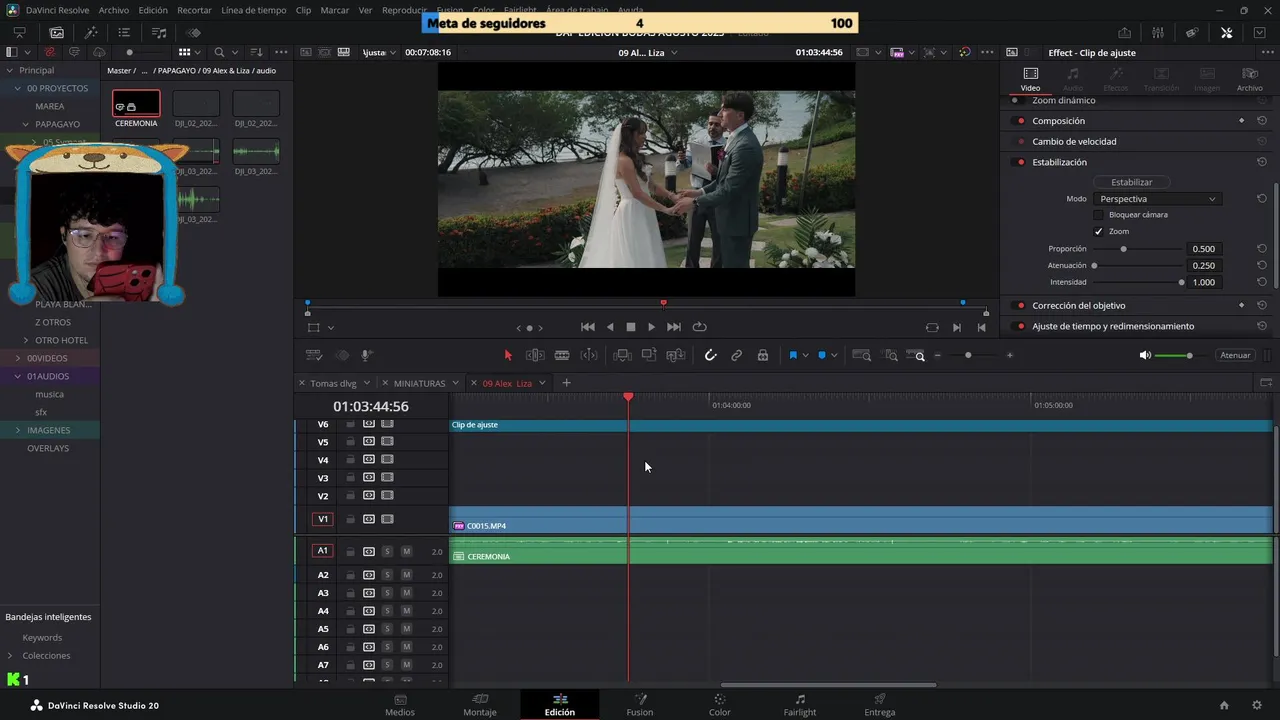The height and width of the screenshot is (720, 1280).
Task: Expand Ajuste de tiempo y redimensionamiento
Action: pyautogui.click(x=1113, y=326)
